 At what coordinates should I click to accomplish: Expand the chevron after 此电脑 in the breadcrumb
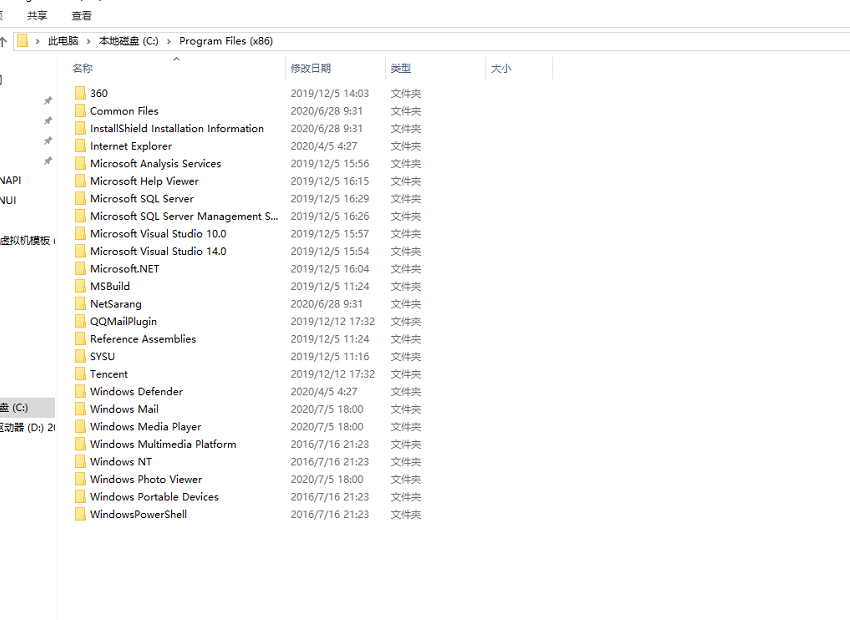pos(88,41)
